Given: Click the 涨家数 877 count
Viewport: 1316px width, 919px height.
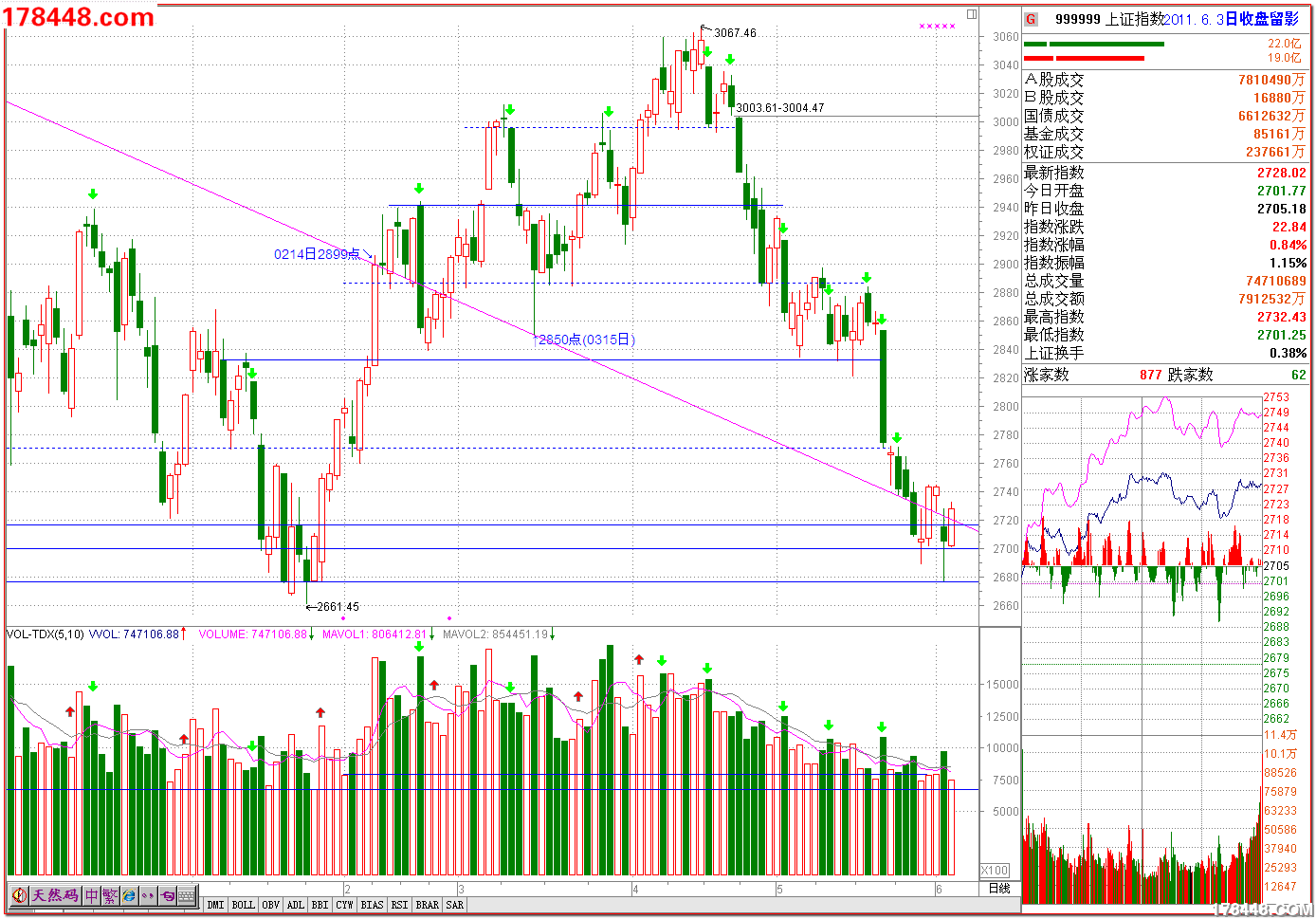Looking at the screenshot, I should [x=1151, y=375].
